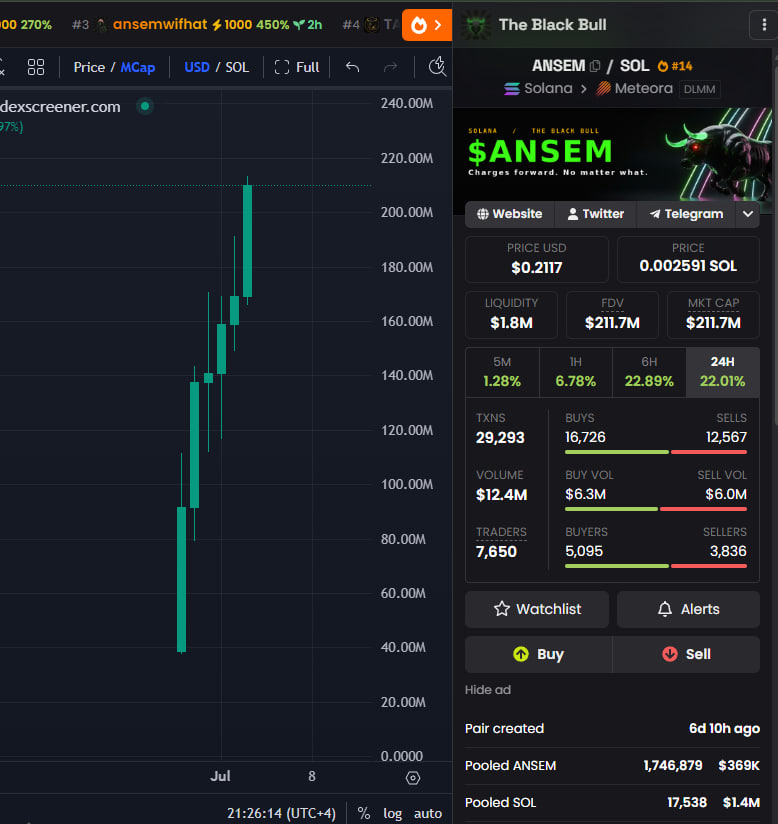This screenshot has height=824, width=778.
Task: Hide the ad link
Action: [x=488, y=689]
